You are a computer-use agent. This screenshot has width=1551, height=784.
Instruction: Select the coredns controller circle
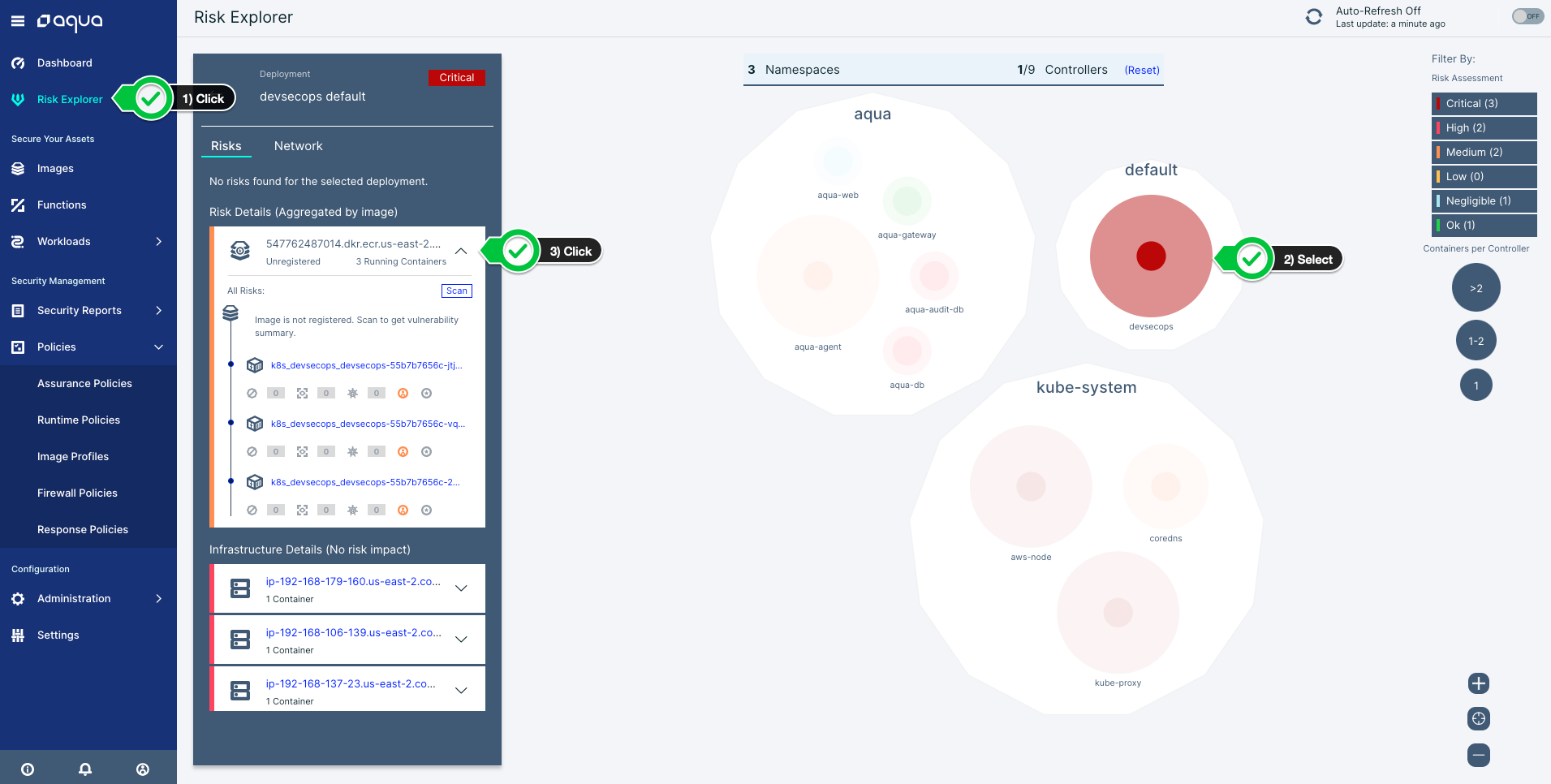[x=1165, y=486]
